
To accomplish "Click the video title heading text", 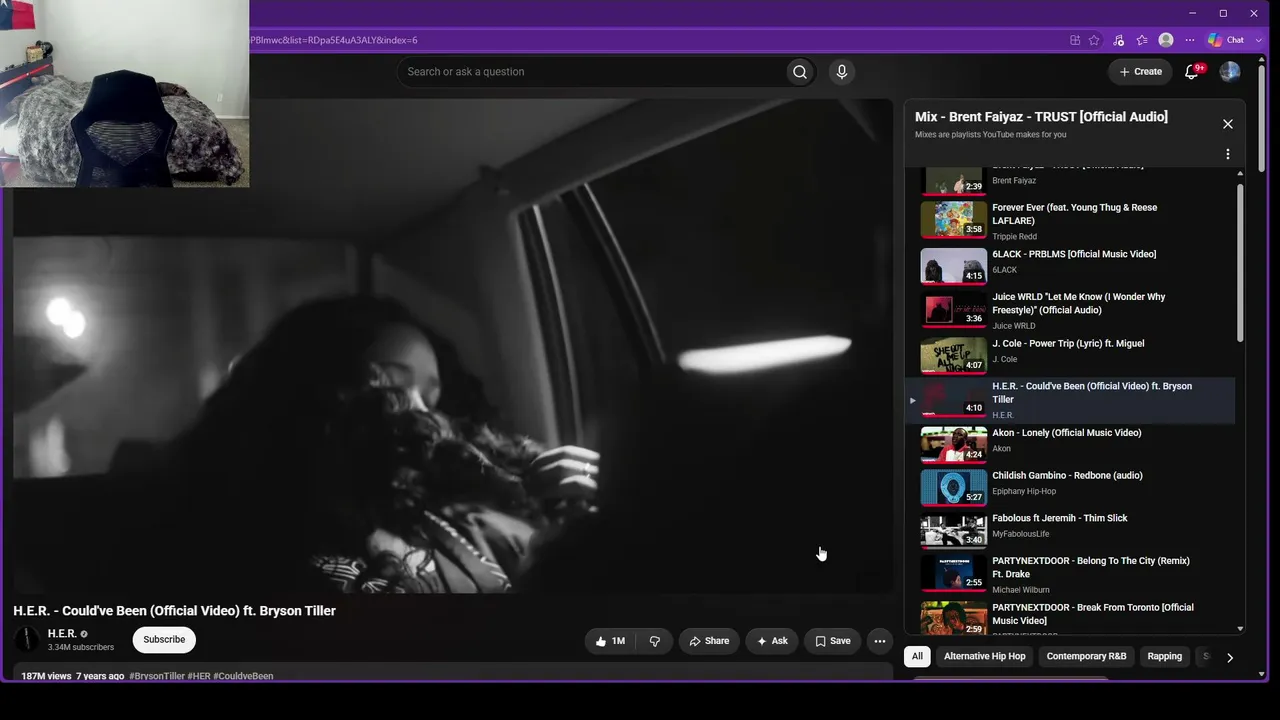I will [174, 611].
